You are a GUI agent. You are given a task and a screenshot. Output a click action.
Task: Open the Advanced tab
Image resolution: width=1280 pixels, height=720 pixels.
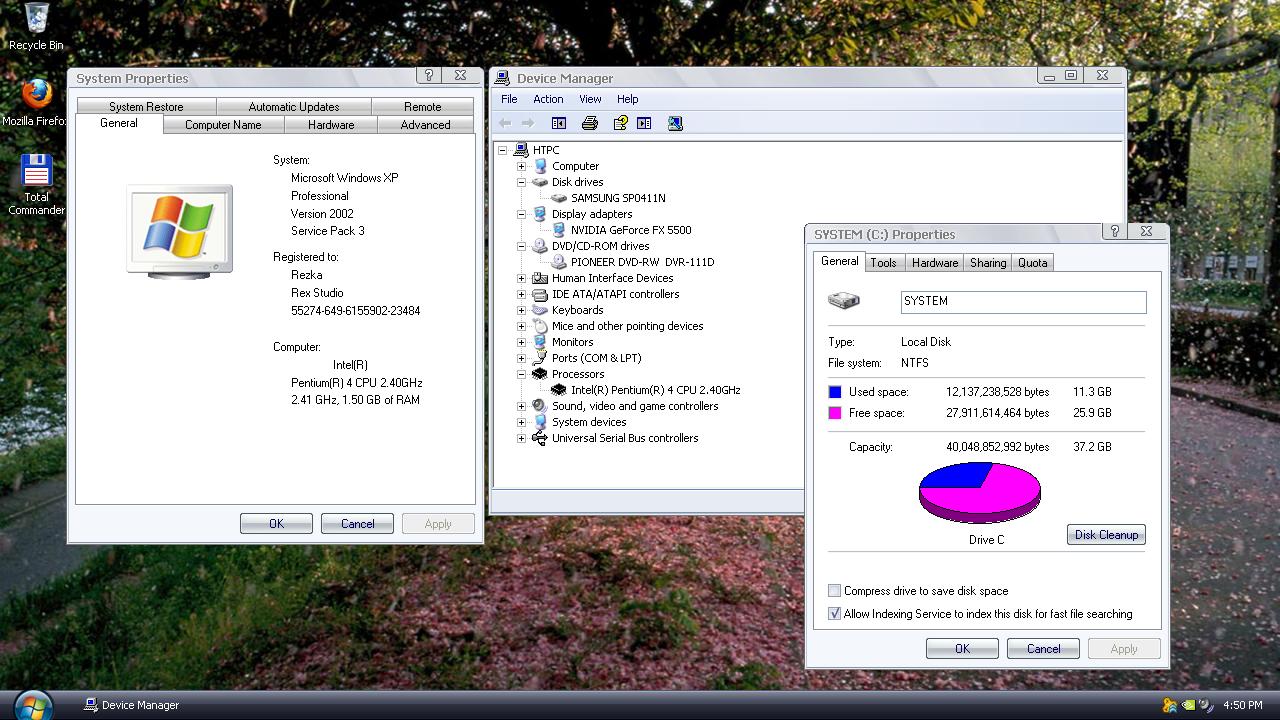coord(425,125)
